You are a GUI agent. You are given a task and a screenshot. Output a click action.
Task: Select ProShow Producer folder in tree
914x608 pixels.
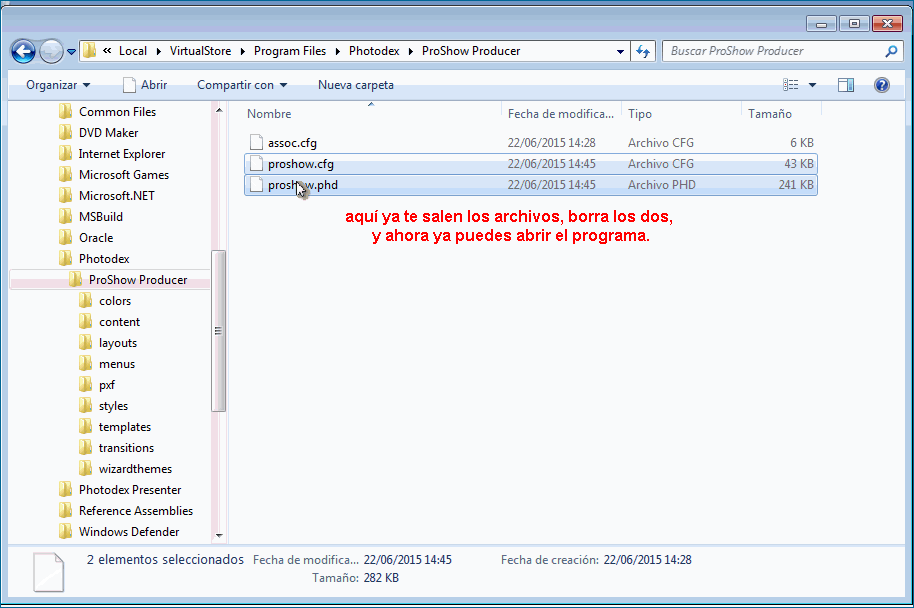click(138, 279)
